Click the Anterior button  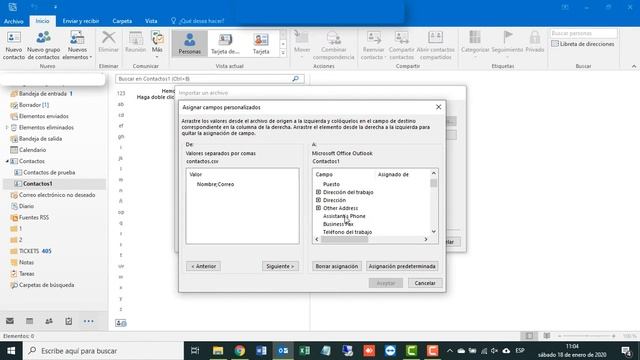(x=203, y=266)
